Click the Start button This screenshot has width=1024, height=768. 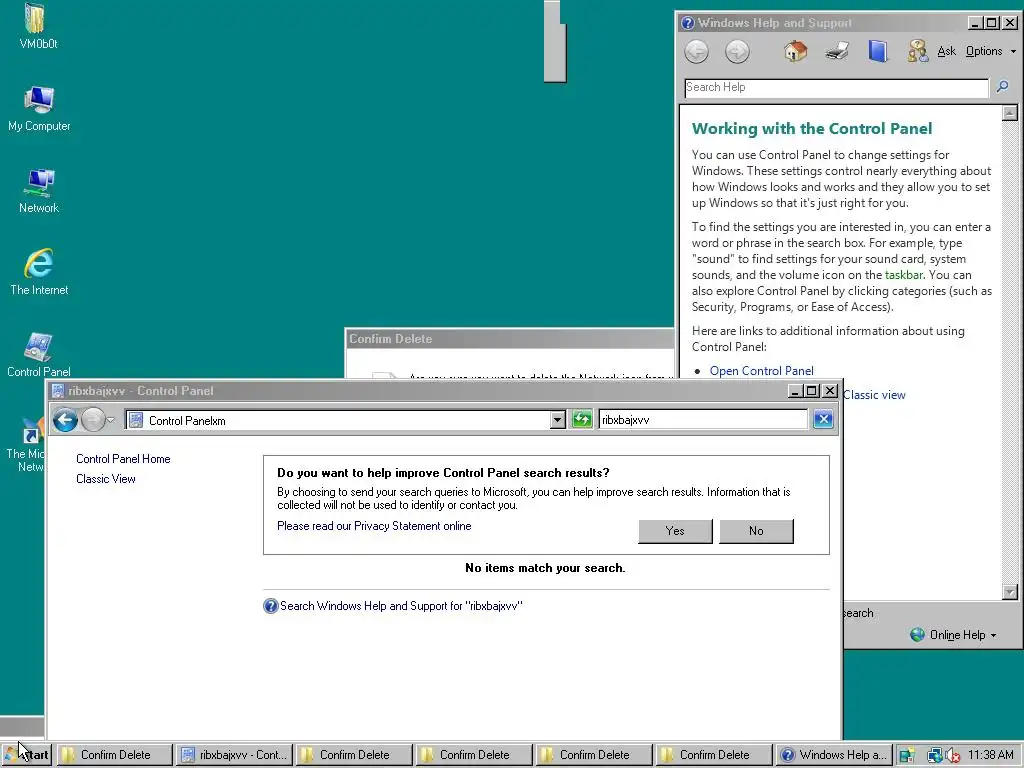27,755
